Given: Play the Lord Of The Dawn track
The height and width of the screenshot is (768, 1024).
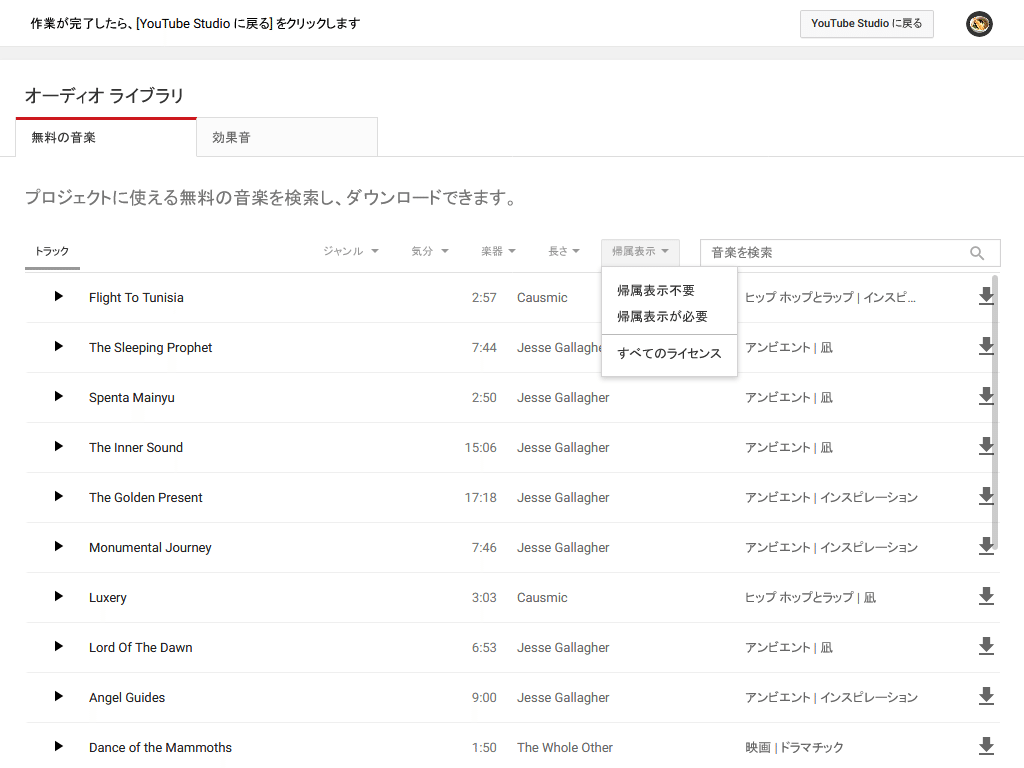Looking at the screenshot, I should [59, 647].
